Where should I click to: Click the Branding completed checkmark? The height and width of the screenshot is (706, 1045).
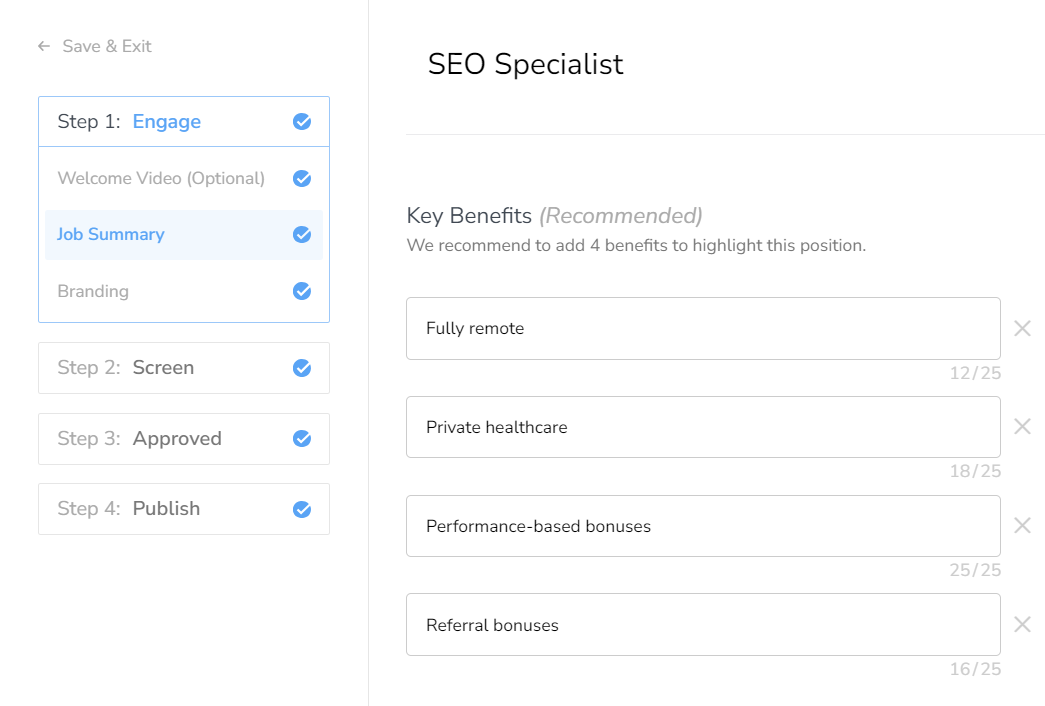[302, 291]
